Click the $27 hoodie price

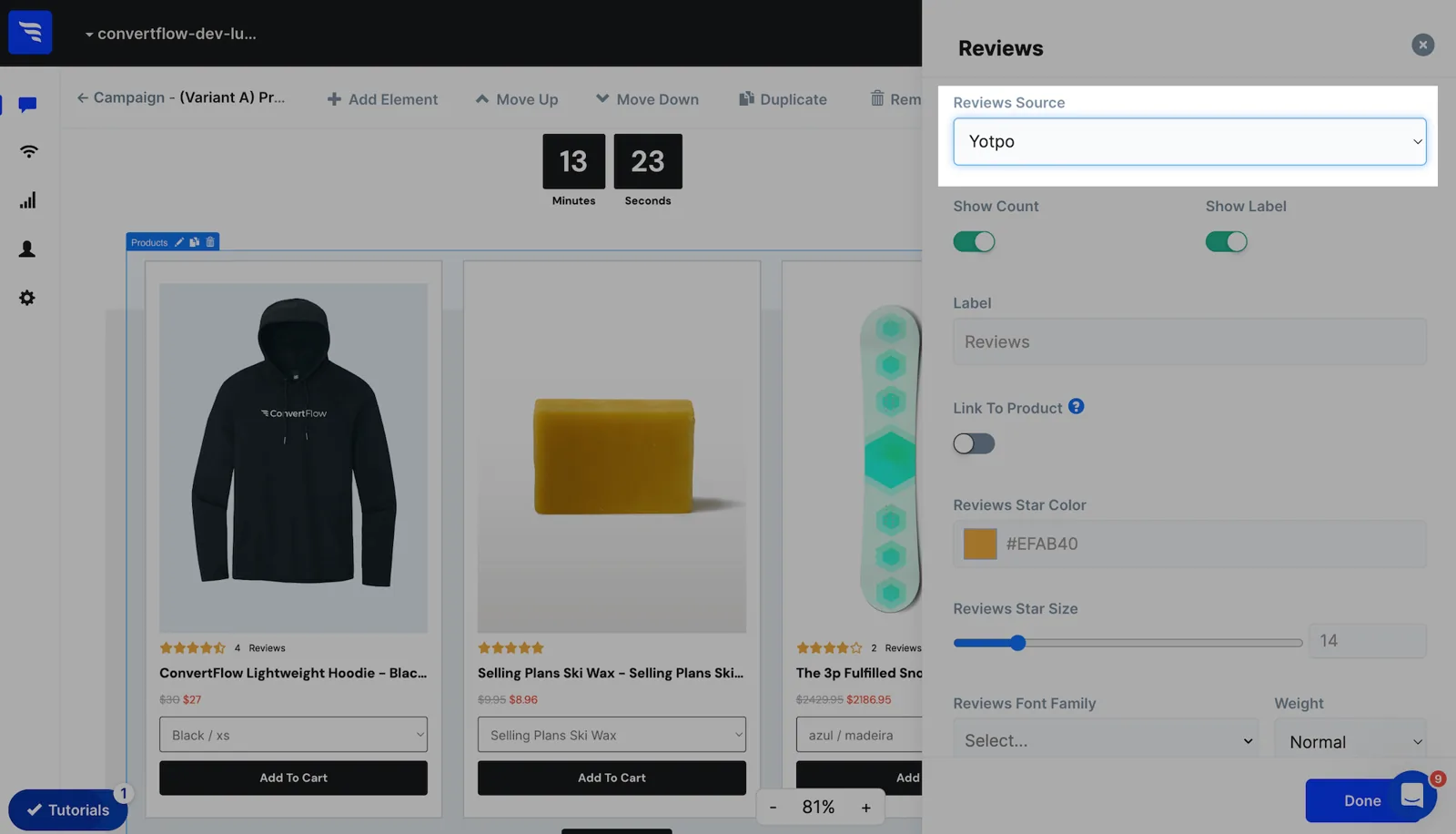(192, 699)
